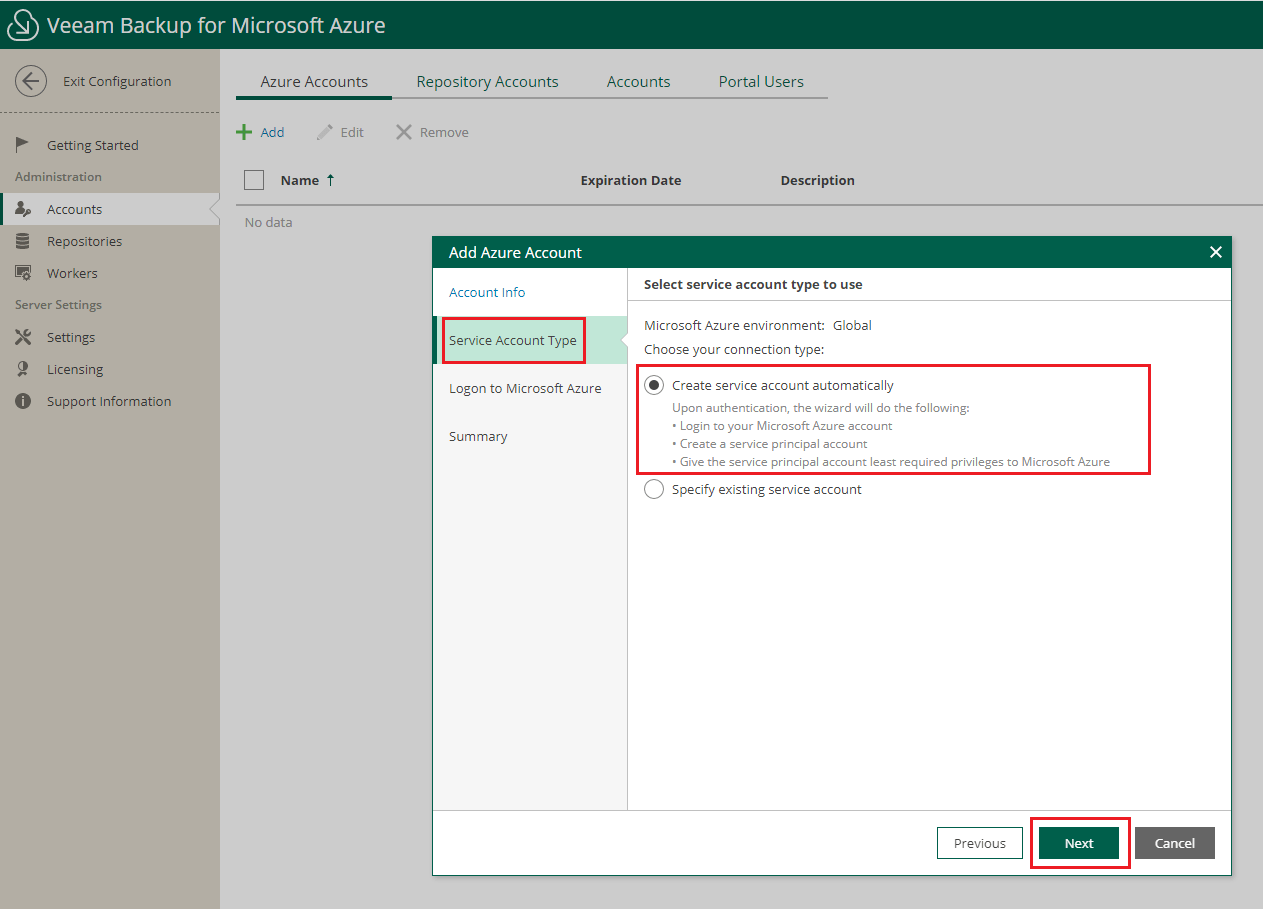The image size is (1263, 909).
Task: Click the Accounts user-key icon in sidebar
Action: [23, 209]
